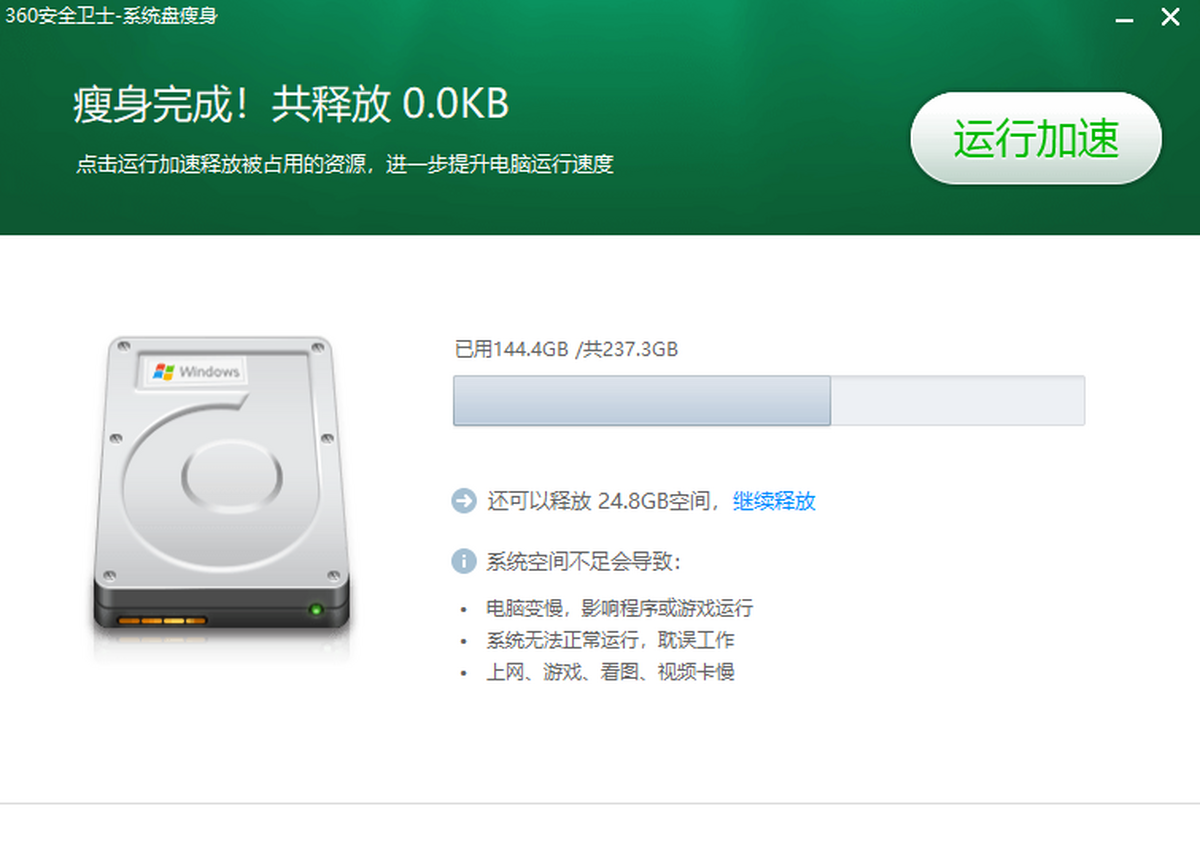
Task: Click the 360安全卫士-系统盘瘦身 window title
Action: click(x=111, y=15)
